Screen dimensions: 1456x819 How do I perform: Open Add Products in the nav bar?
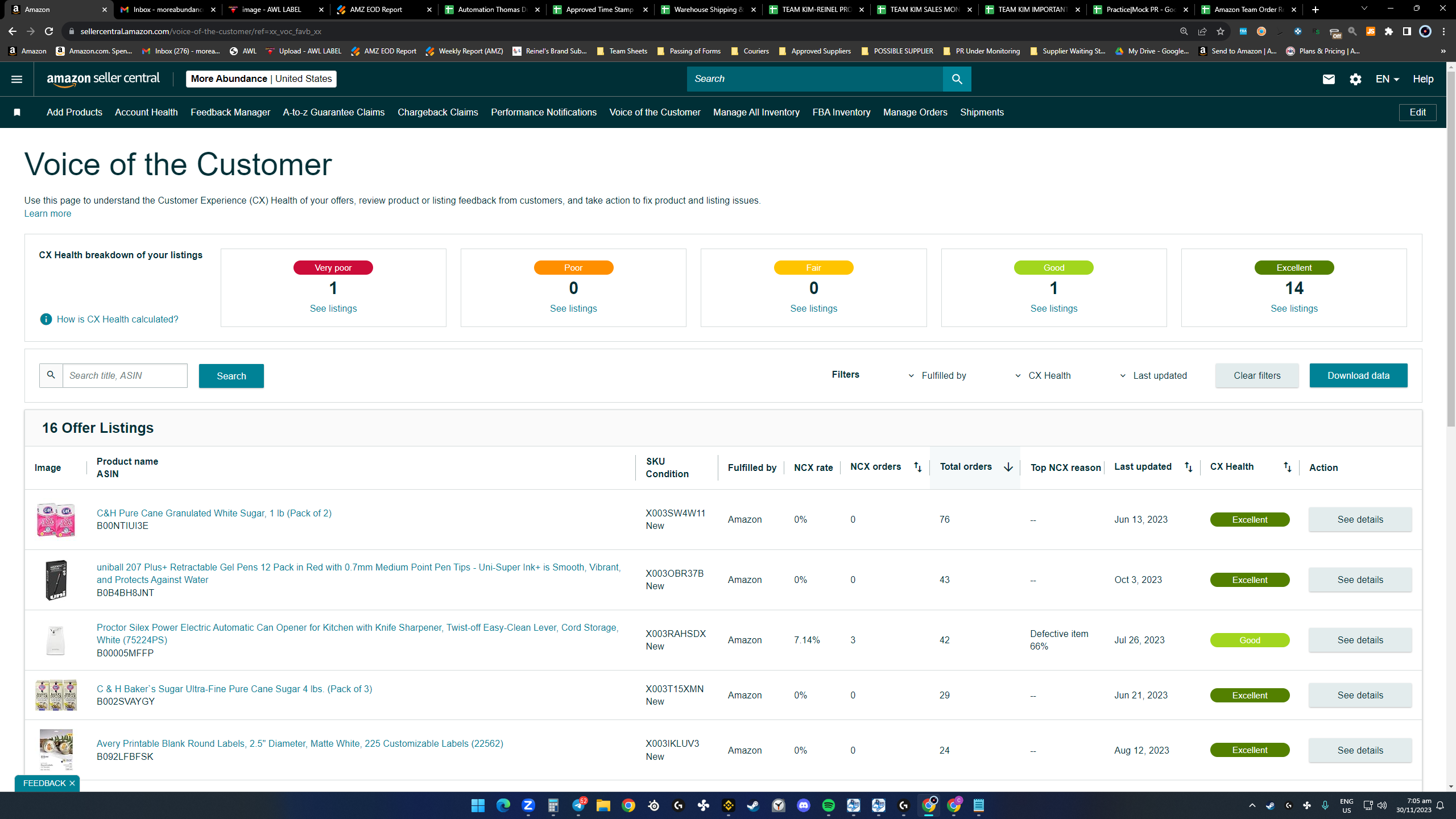75,113
